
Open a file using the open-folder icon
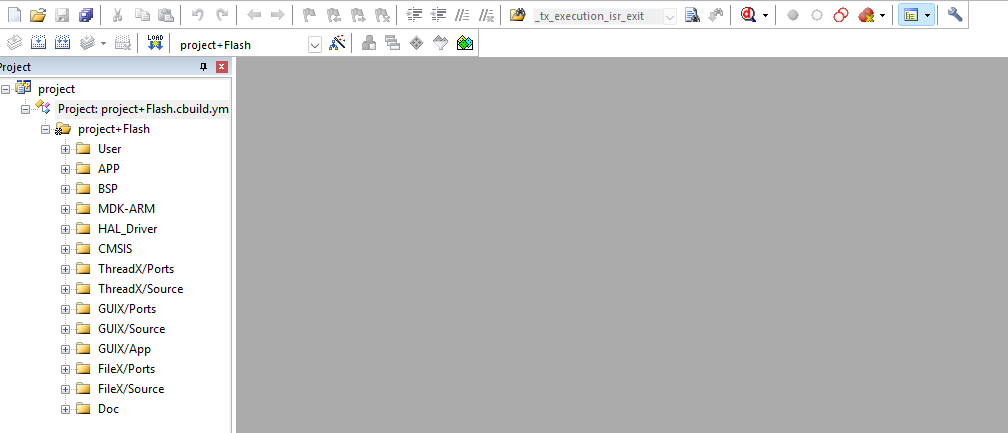tap(38, 15)
